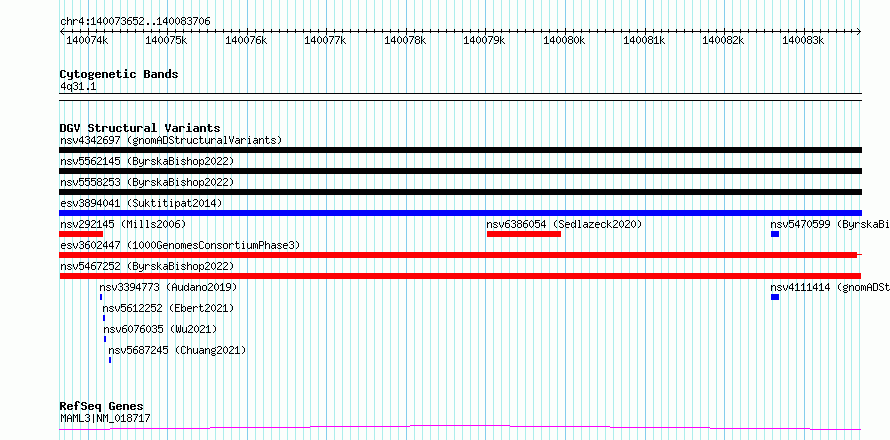Open the esv3602447 (1000GenomesConsortiumPhase3) label
Viewport: 890px width, 440px height.
(x=180, y=245)
